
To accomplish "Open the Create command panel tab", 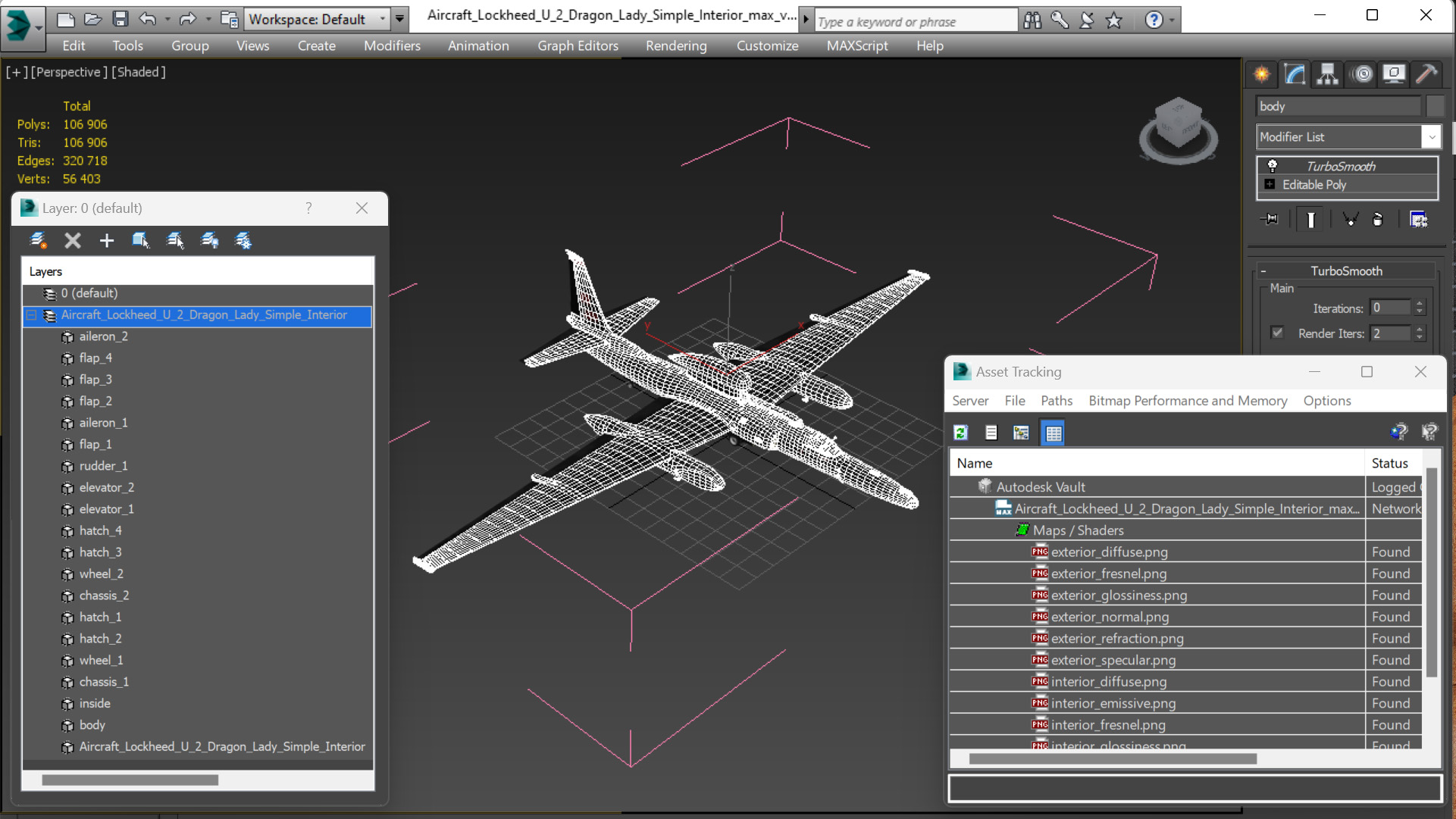I will coord(1262,73).
